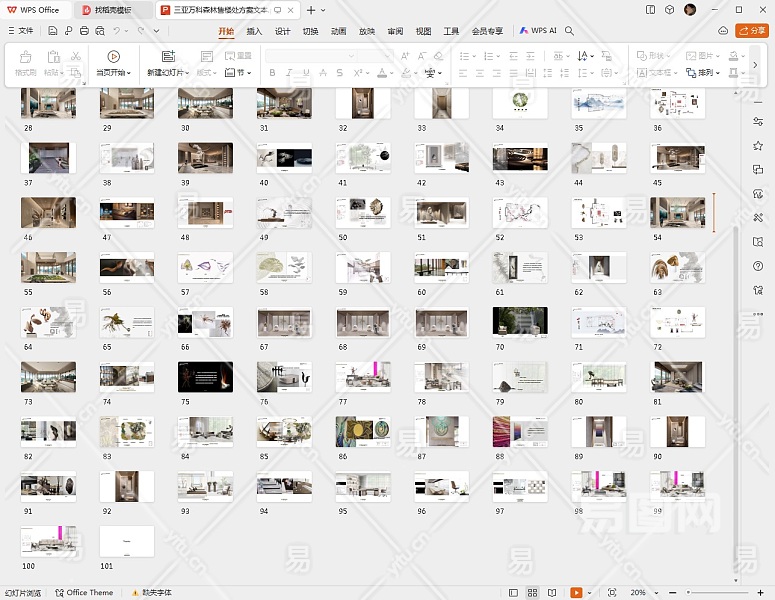Click the 分享 share button
The image size is (775, 600).
coord(751,31)
